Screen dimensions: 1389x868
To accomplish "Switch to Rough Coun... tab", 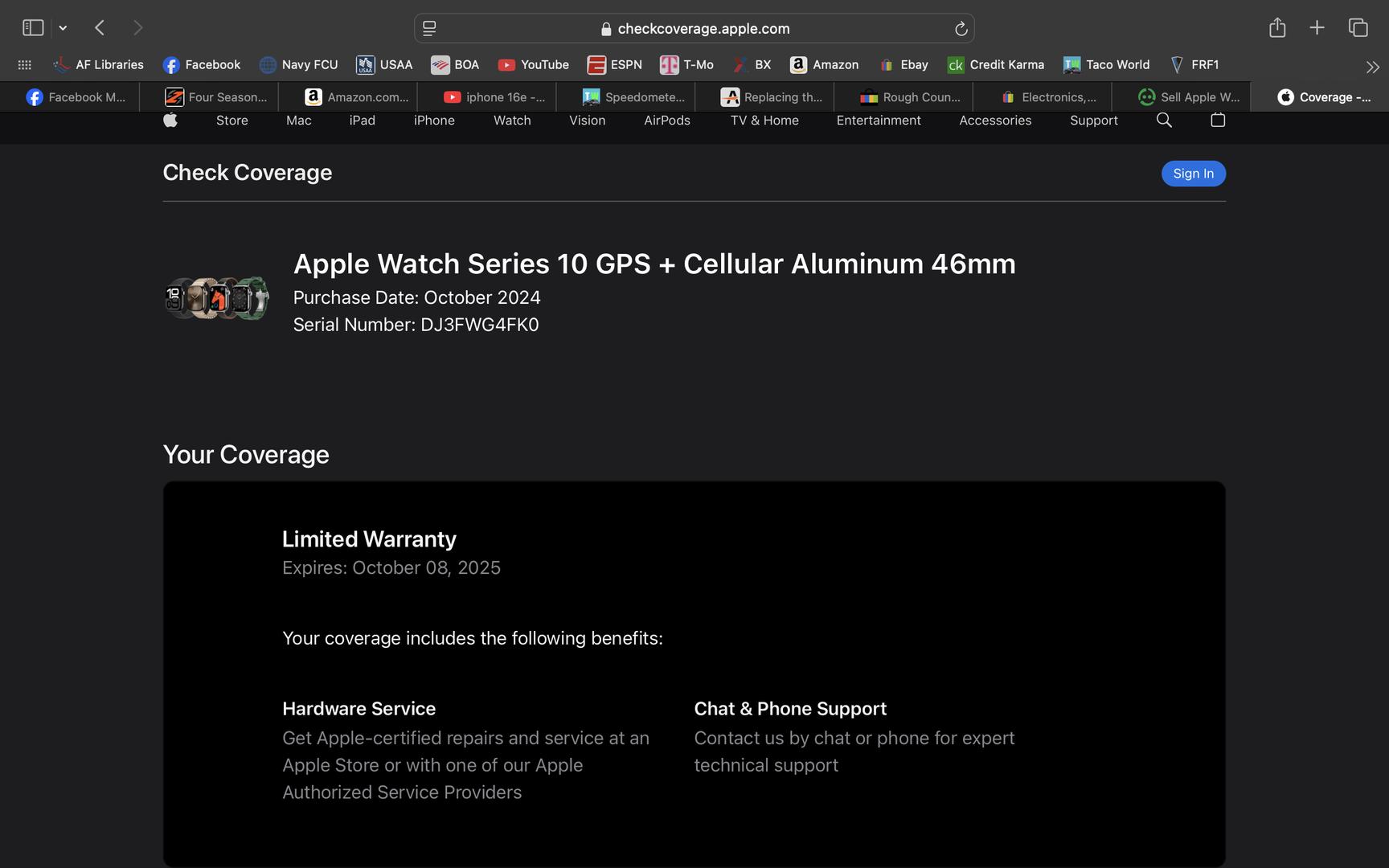I will point(904,97).
